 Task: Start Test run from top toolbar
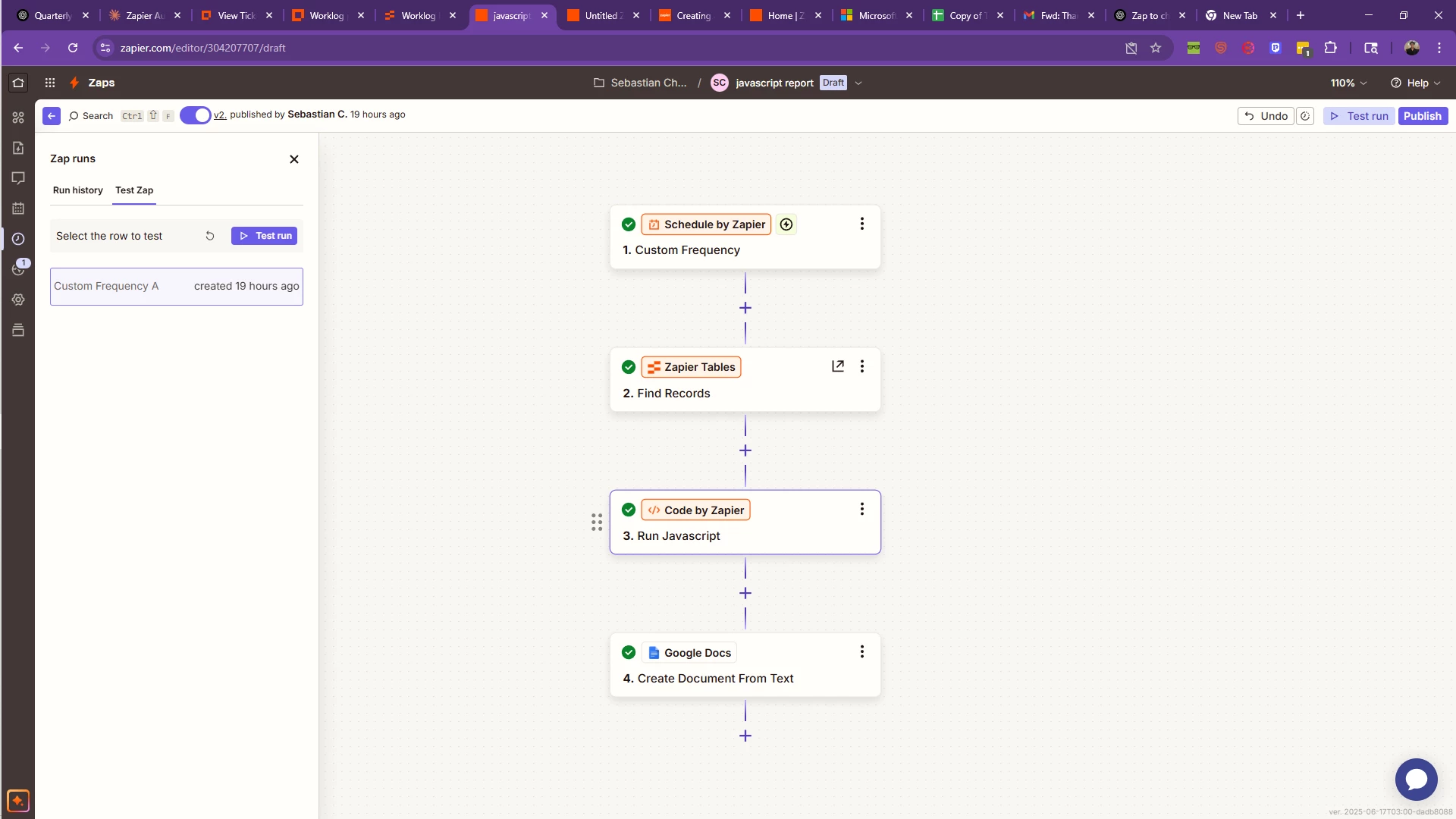[x=1359, y=116]
